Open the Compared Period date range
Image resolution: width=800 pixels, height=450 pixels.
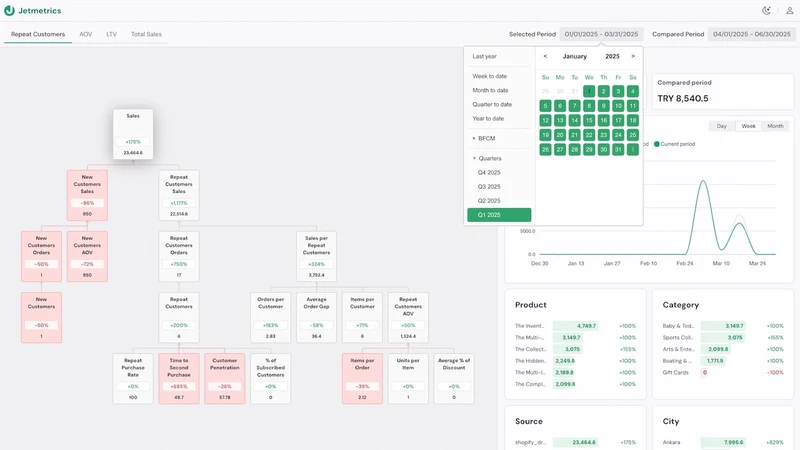[x=752, y=34]
